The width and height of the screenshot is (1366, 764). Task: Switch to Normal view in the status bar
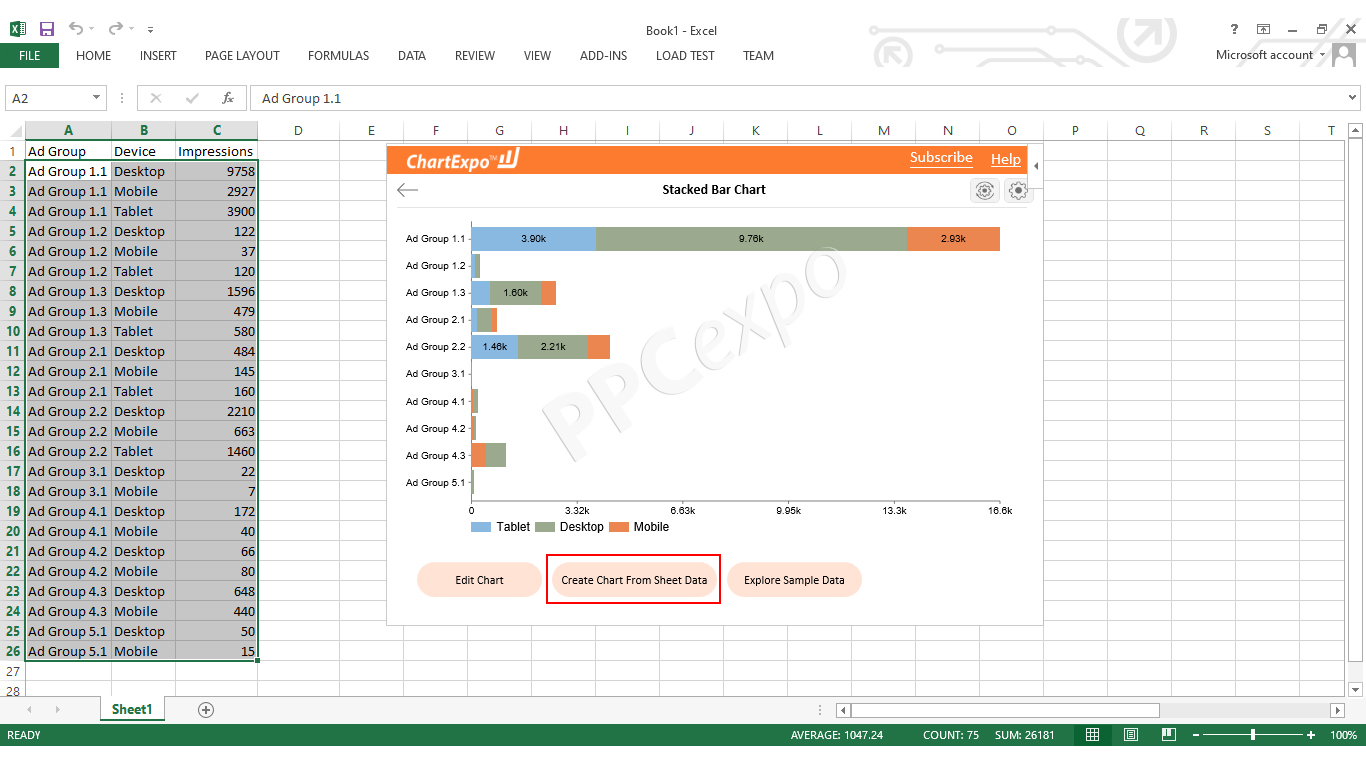point(1091,734)
